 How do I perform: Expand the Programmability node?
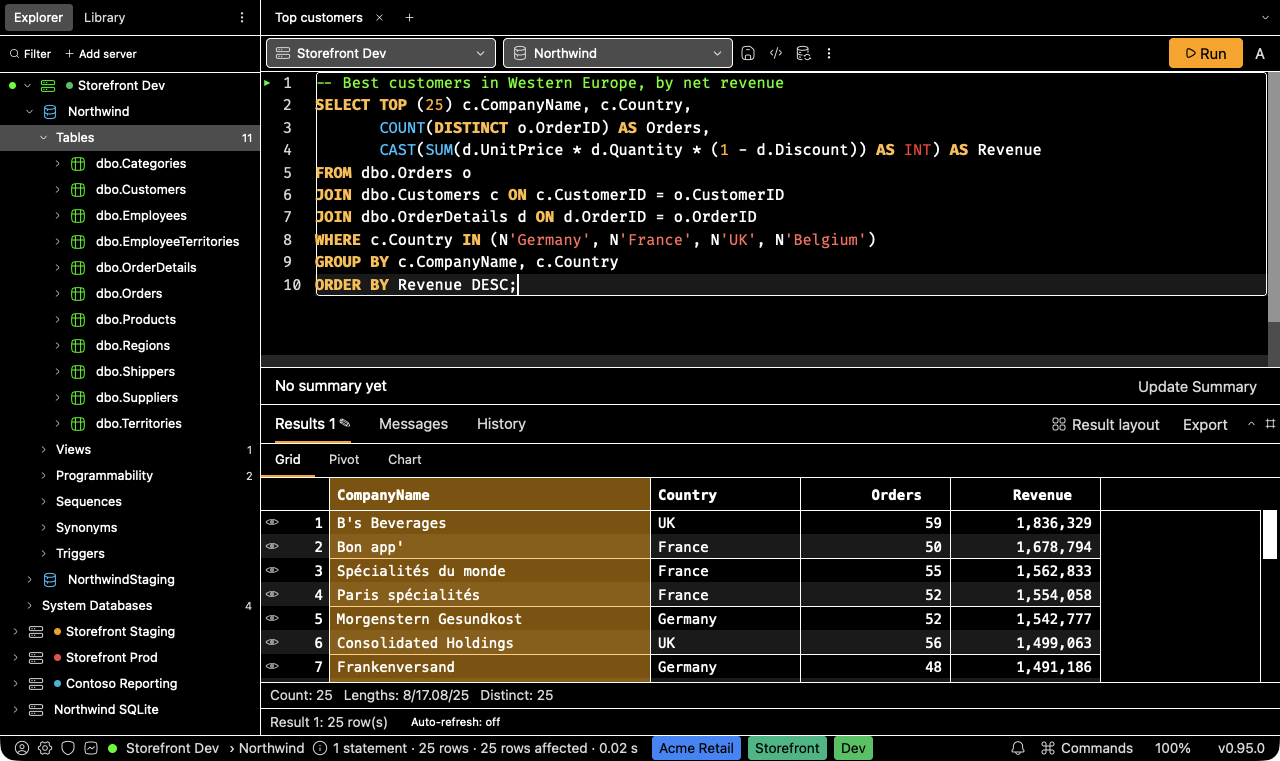(x=44, y=476)
